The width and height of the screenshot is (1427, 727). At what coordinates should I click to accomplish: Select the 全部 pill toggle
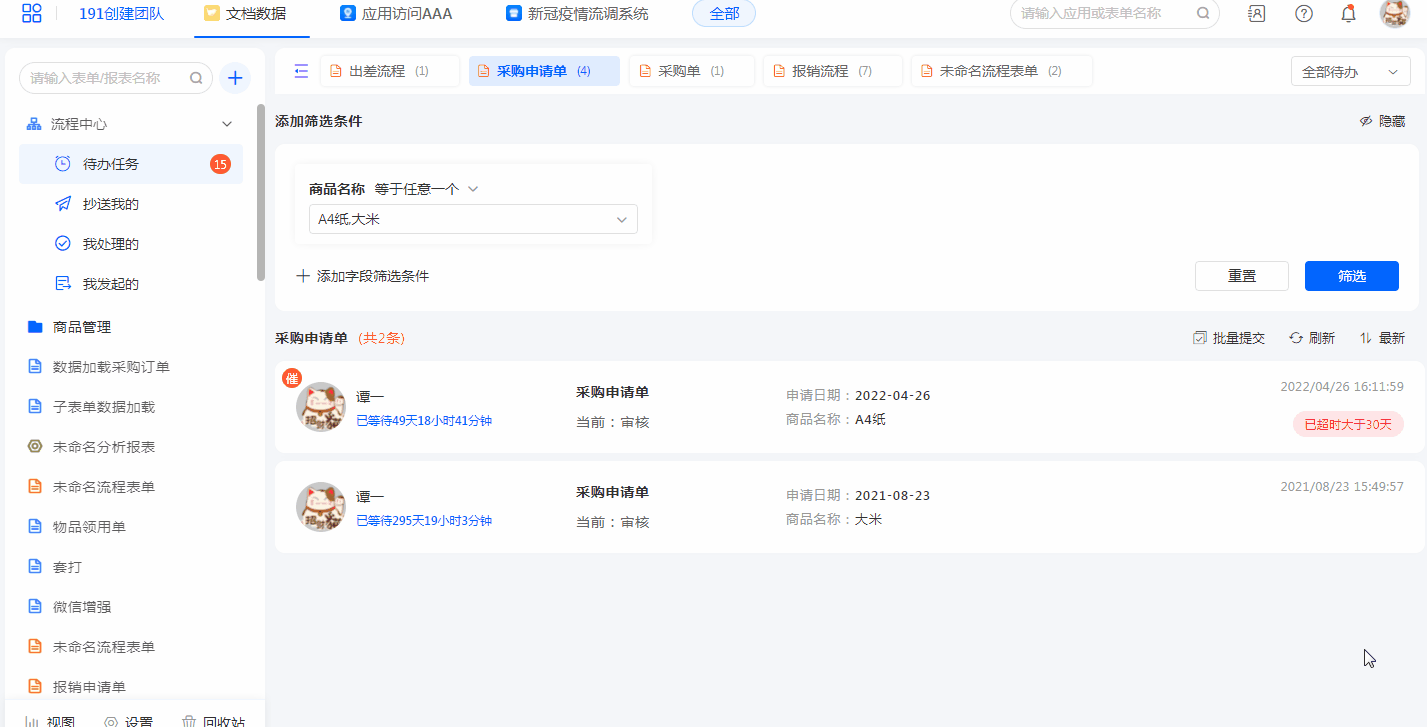pyautogui.click(x=723, y=14)
